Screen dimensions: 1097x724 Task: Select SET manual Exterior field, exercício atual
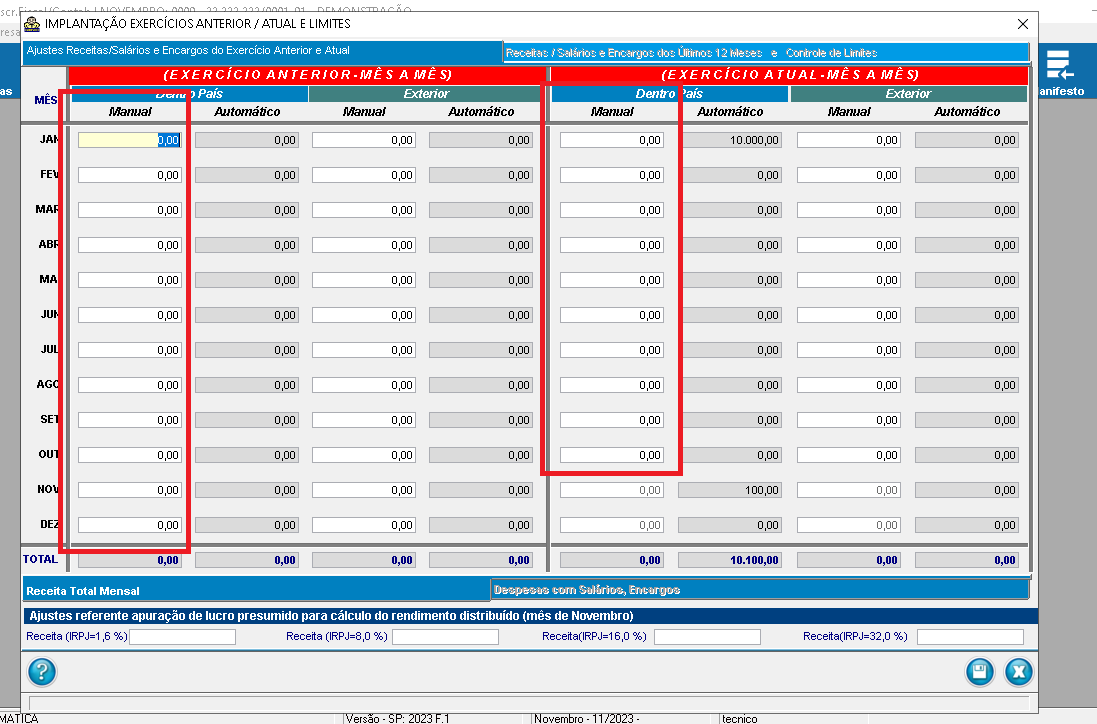click(849, 420)
